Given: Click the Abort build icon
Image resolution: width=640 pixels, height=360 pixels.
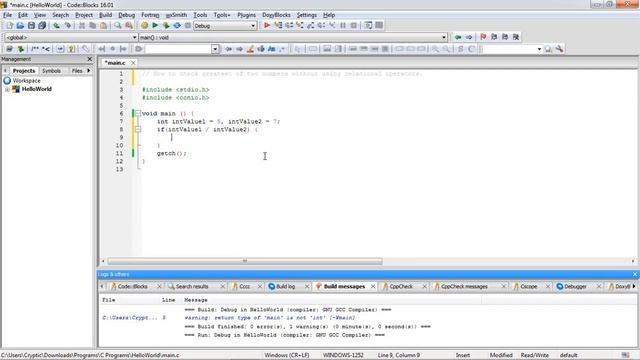Looking at the screenshot, I should click(188, 25).
